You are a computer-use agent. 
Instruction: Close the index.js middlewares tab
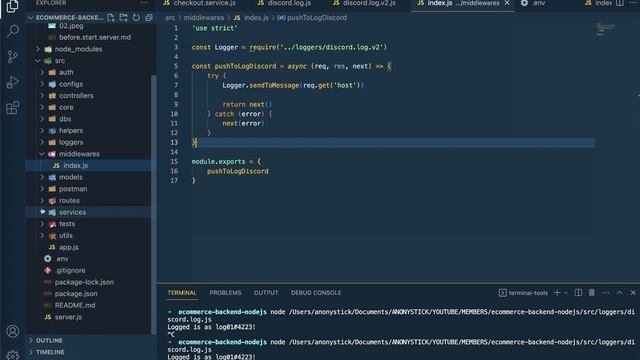point(507,3)
